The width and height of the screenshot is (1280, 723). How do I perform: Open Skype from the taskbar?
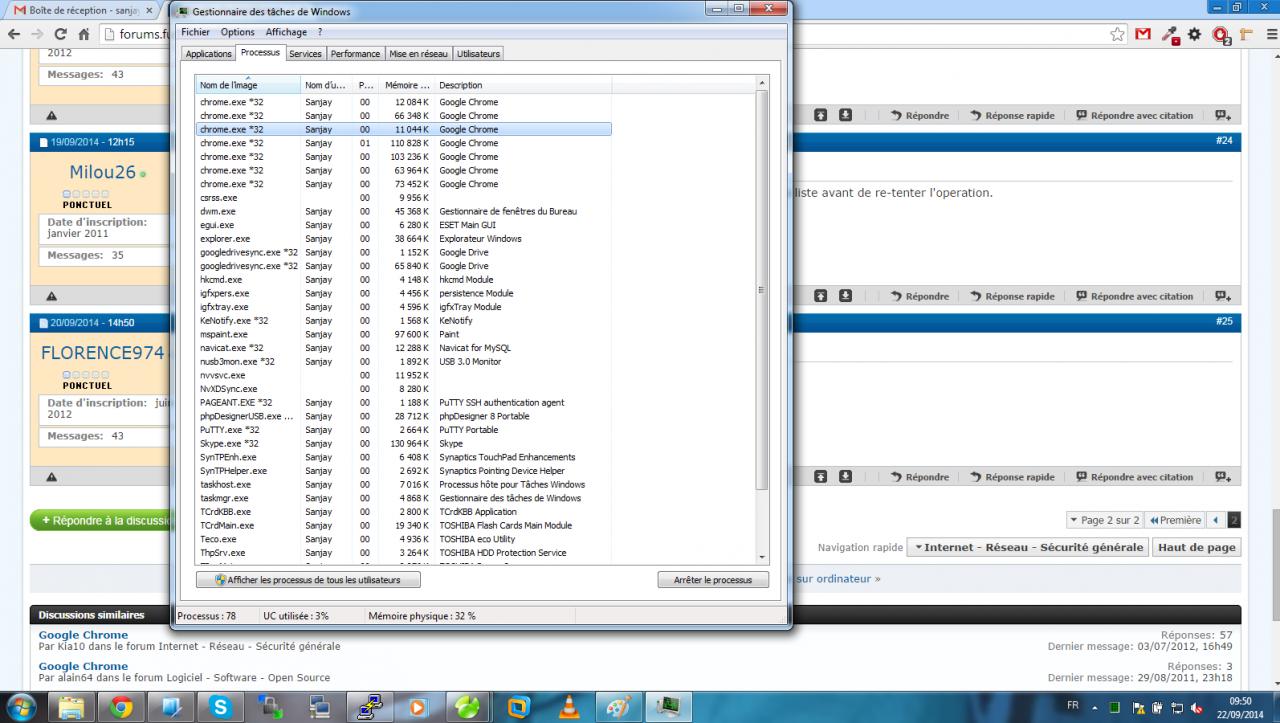click(x=220, y=708)
